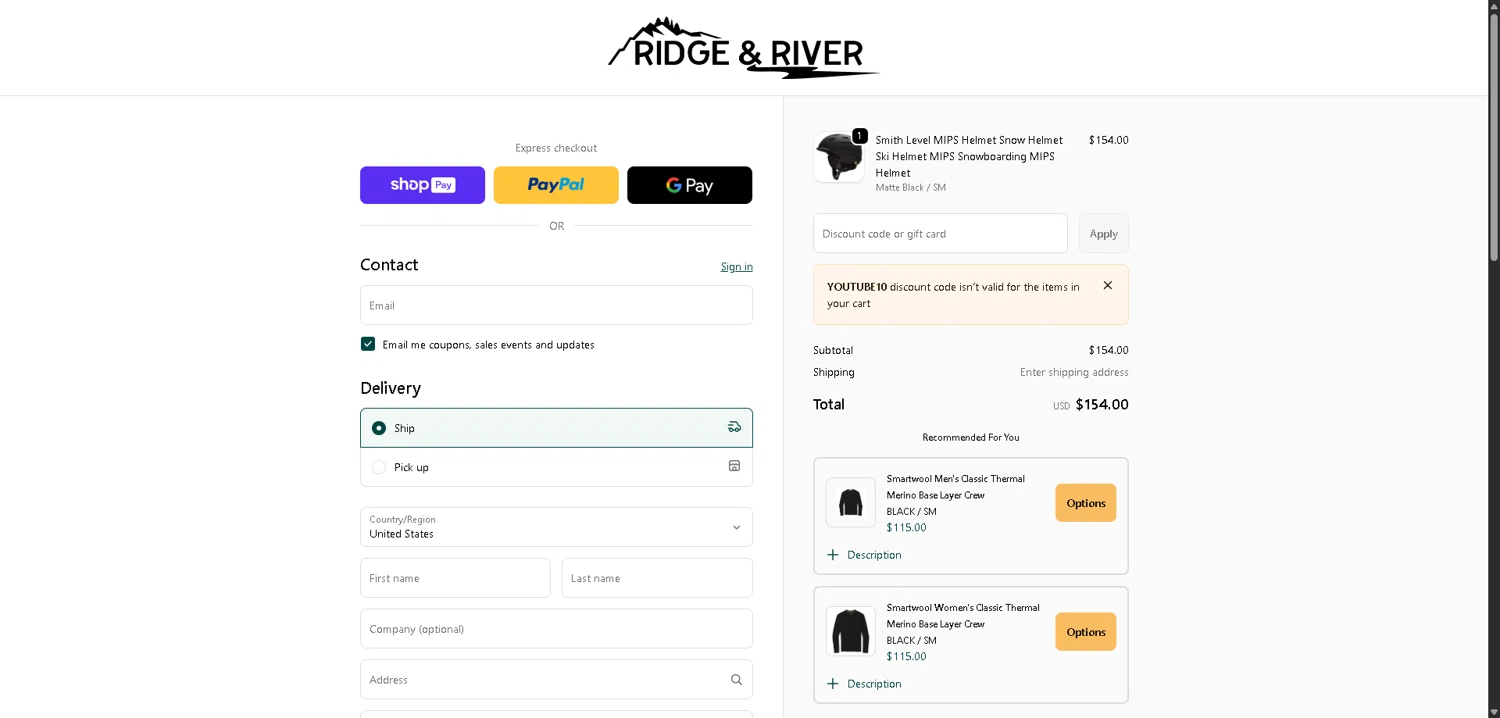Click the Smartwool Men's crew thumbnail
1500x718 pixels.
click(851, 502)
